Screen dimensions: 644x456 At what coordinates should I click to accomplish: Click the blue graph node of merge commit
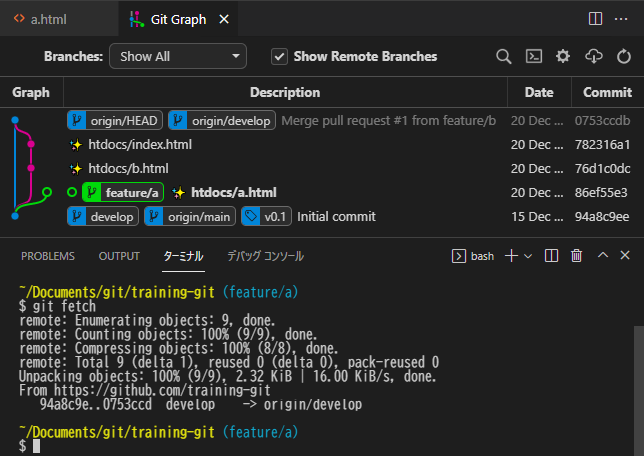pos(15,120)
